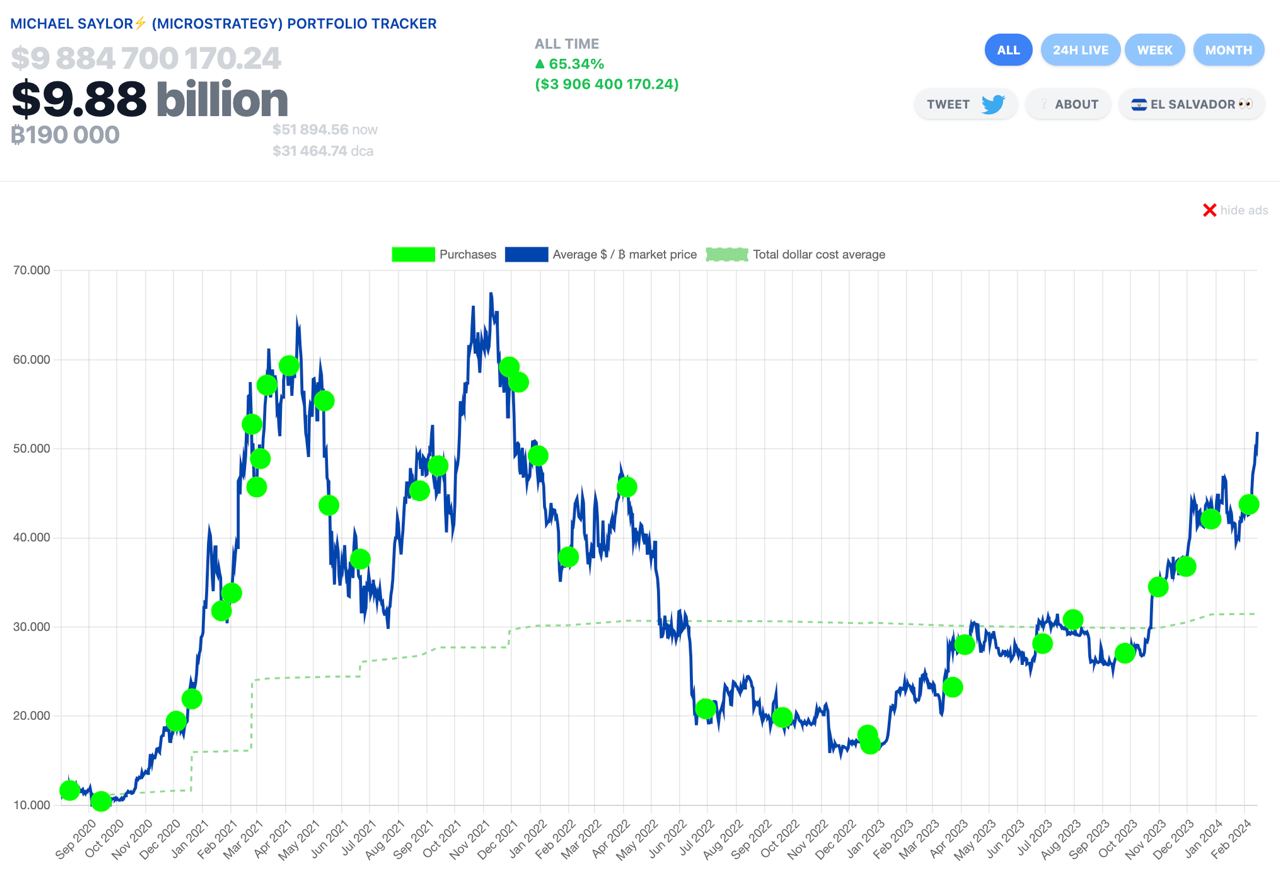
Task: Open the EL SALVADOR tracker button
Action: 1192,104
